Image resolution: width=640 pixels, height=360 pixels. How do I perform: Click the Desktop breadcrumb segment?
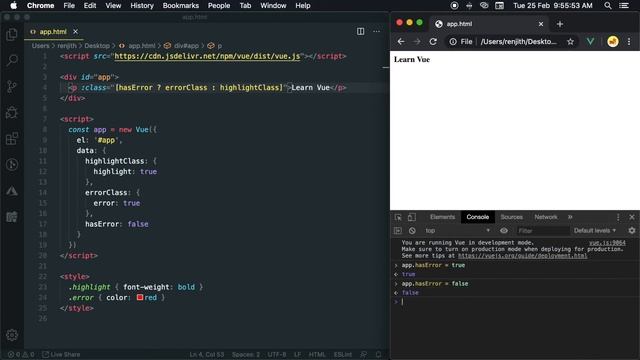coord(97,46)
